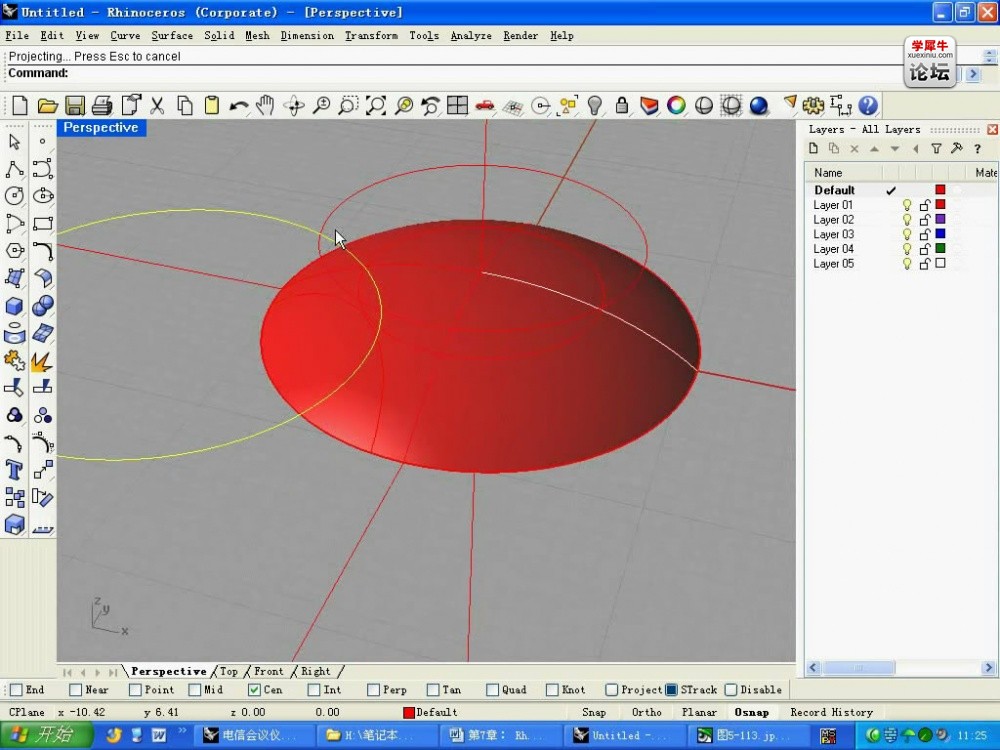Click the padlock Lock objects icon
The width and height of the screenshot is (1000, 750).
pyautogui.click(x=622, y=105)
